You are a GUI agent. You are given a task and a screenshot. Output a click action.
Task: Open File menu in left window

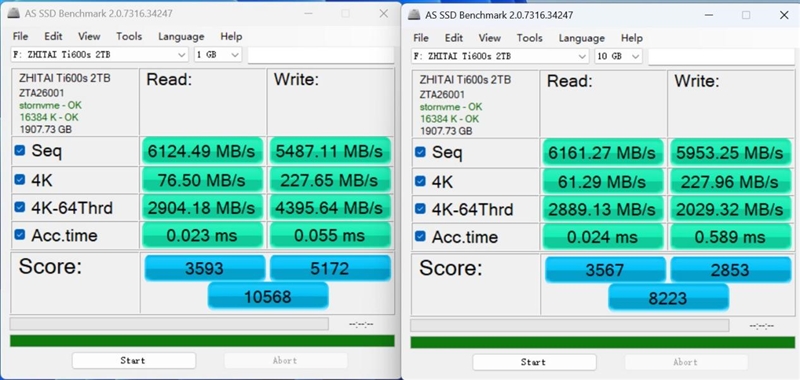pos(20,36)
